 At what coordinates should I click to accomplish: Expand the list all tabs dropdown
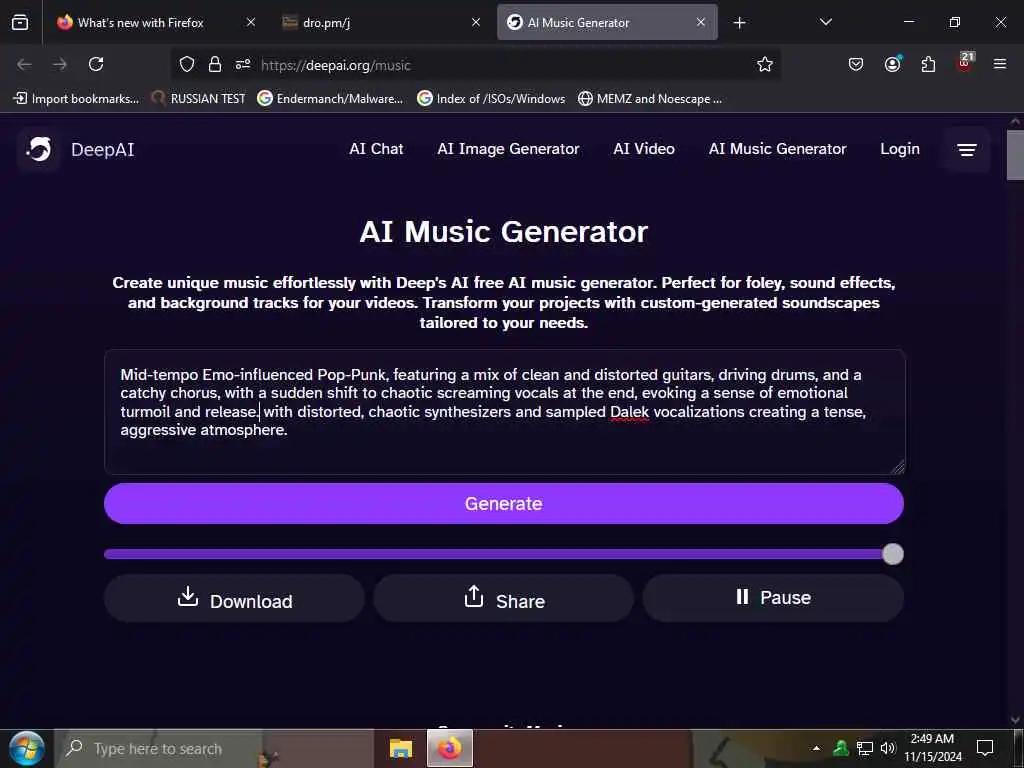(825, 22)
